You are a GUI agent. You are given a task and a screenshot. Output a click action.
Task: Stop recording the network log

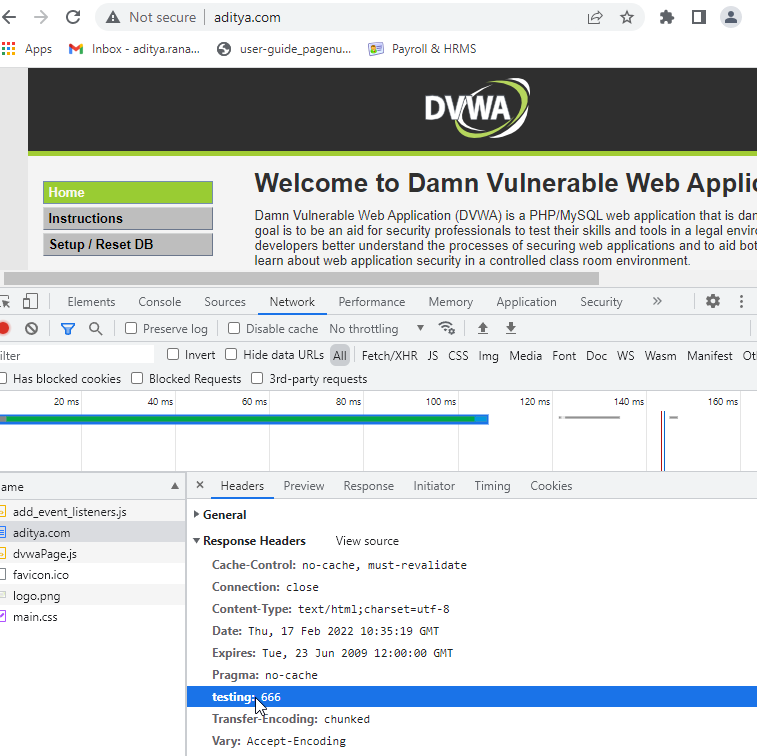tap(4, 329)
